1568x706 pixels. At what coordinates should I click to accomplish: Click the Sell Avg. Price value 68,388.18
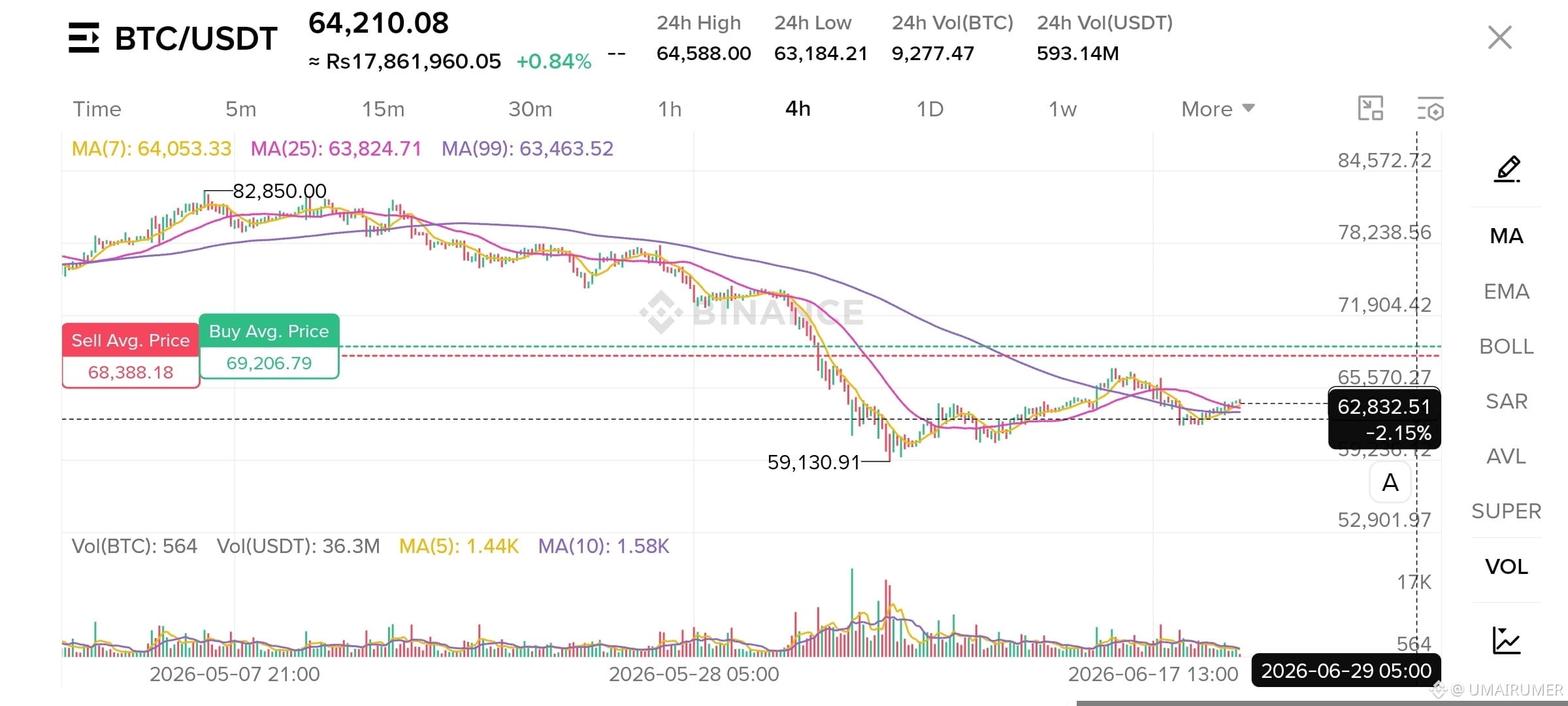pos(131,373)
